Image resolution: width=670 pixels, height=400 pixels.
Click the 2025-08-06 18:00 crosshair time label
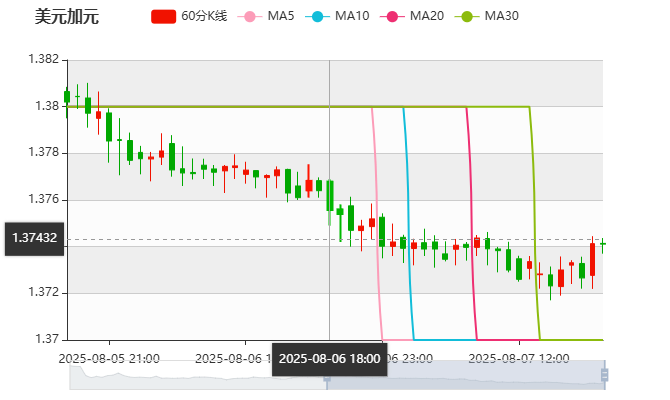[x=329, y=359]
